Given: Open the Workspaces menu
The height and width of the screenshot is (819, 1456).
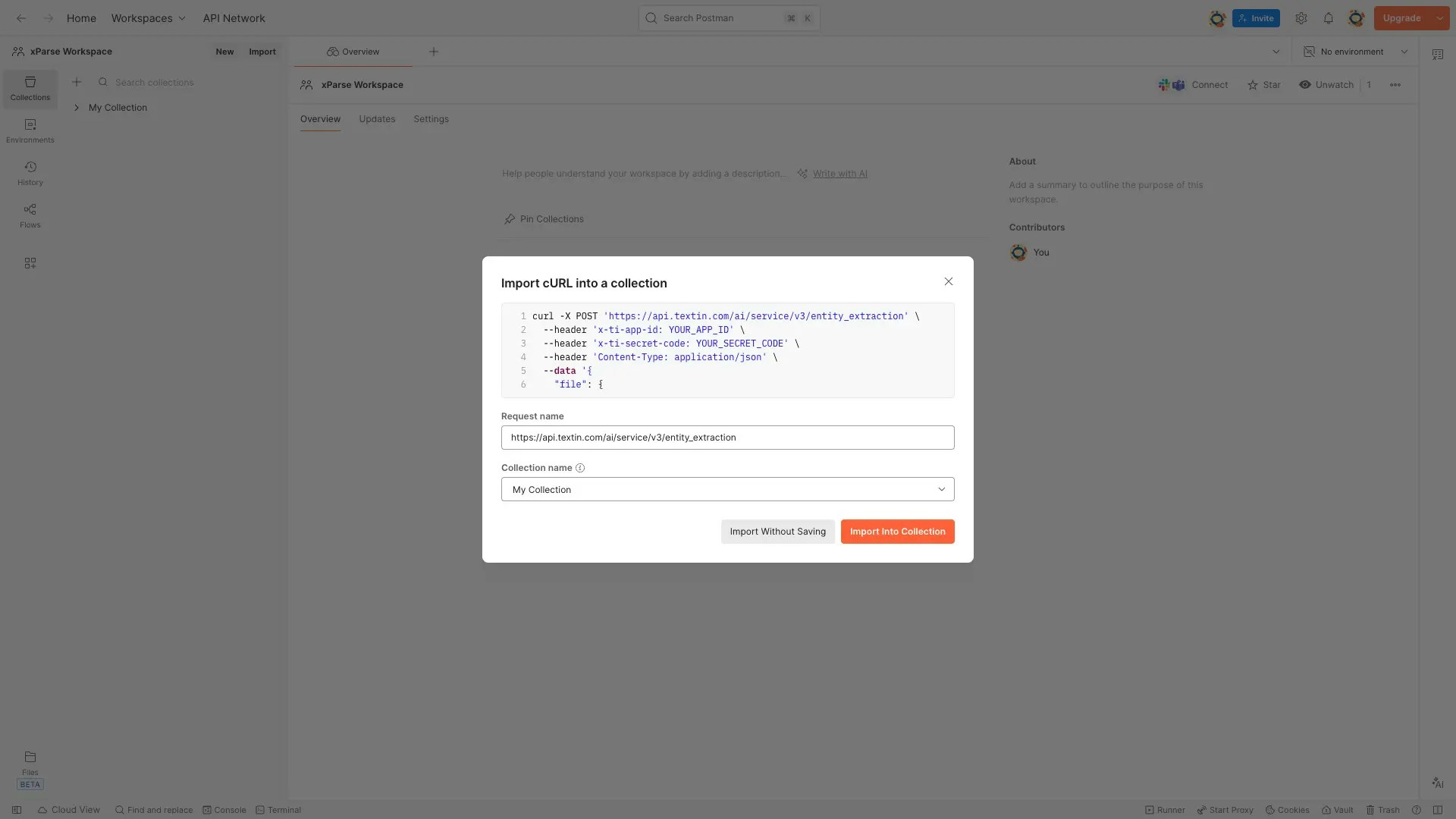Looking at the screenshot, I should pyautogui.click(x=148, y=18).
